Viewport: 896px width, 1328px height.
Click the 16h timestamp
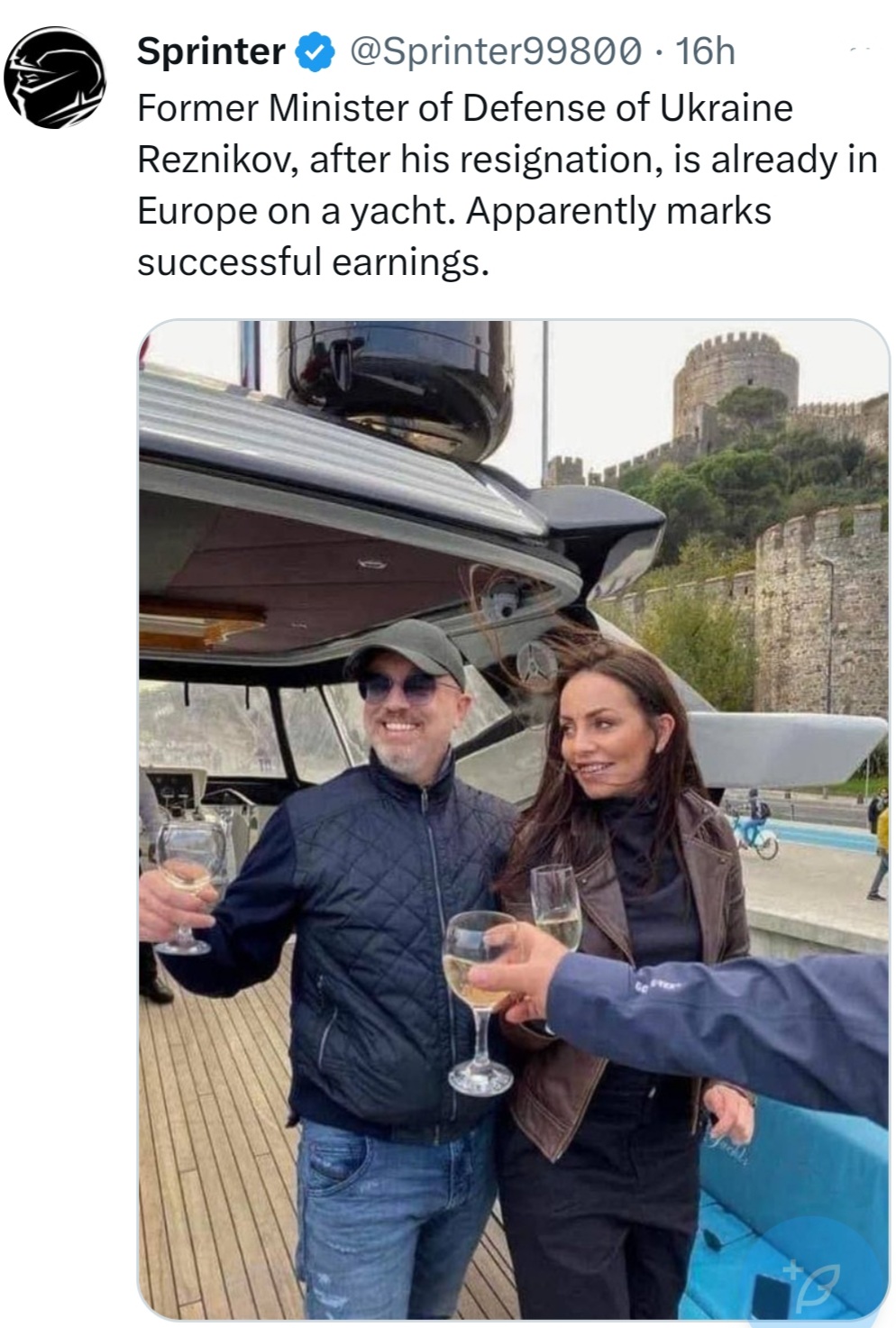point(705,51)
